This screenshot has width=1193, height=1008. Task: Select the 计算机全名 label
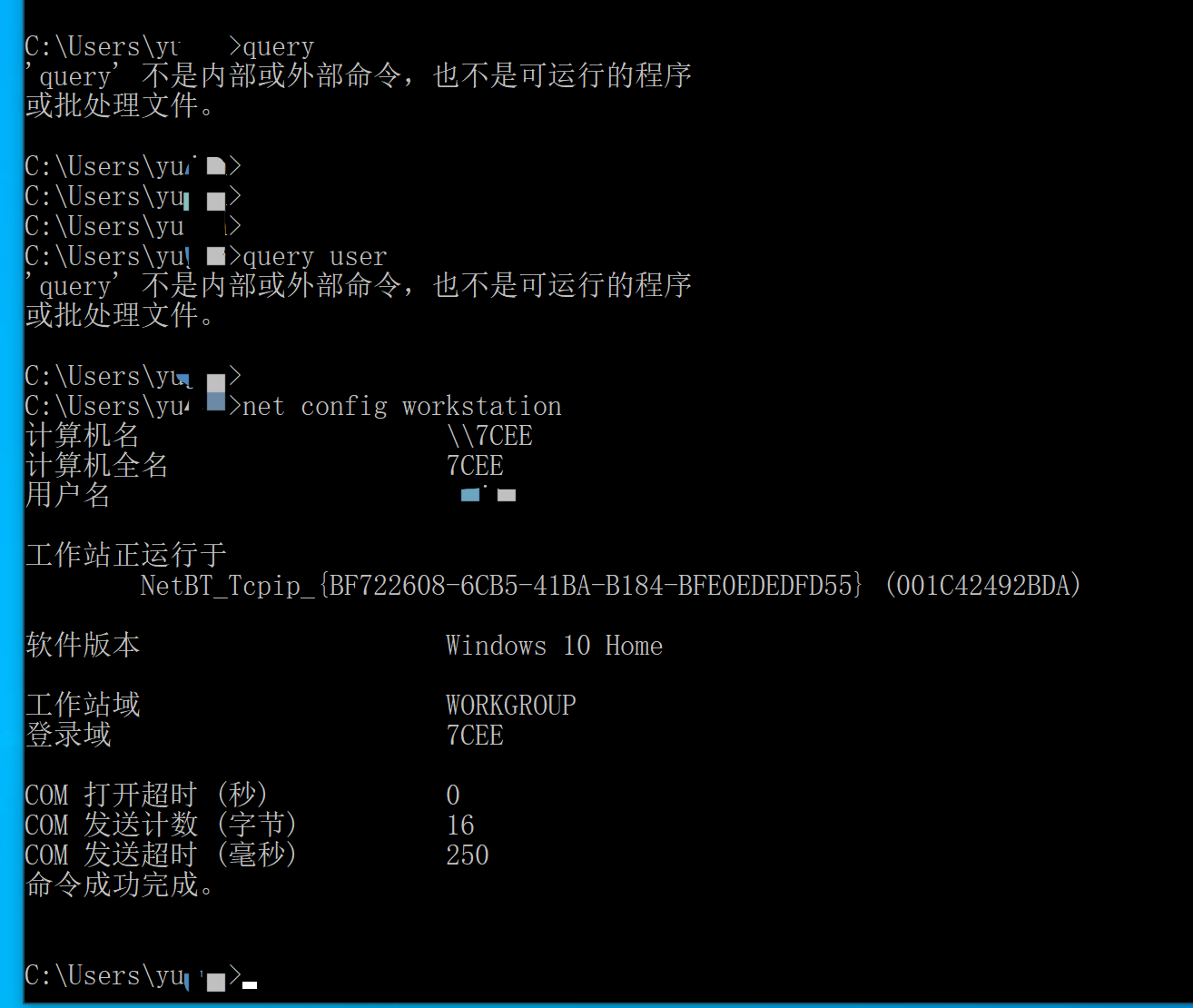(96, 466)
